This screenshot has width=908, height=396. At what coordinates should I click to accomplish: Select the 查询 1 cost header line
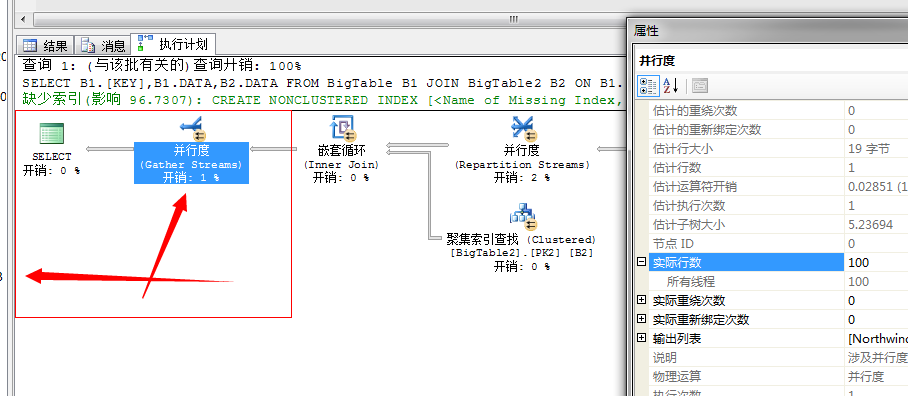[162, 66]
